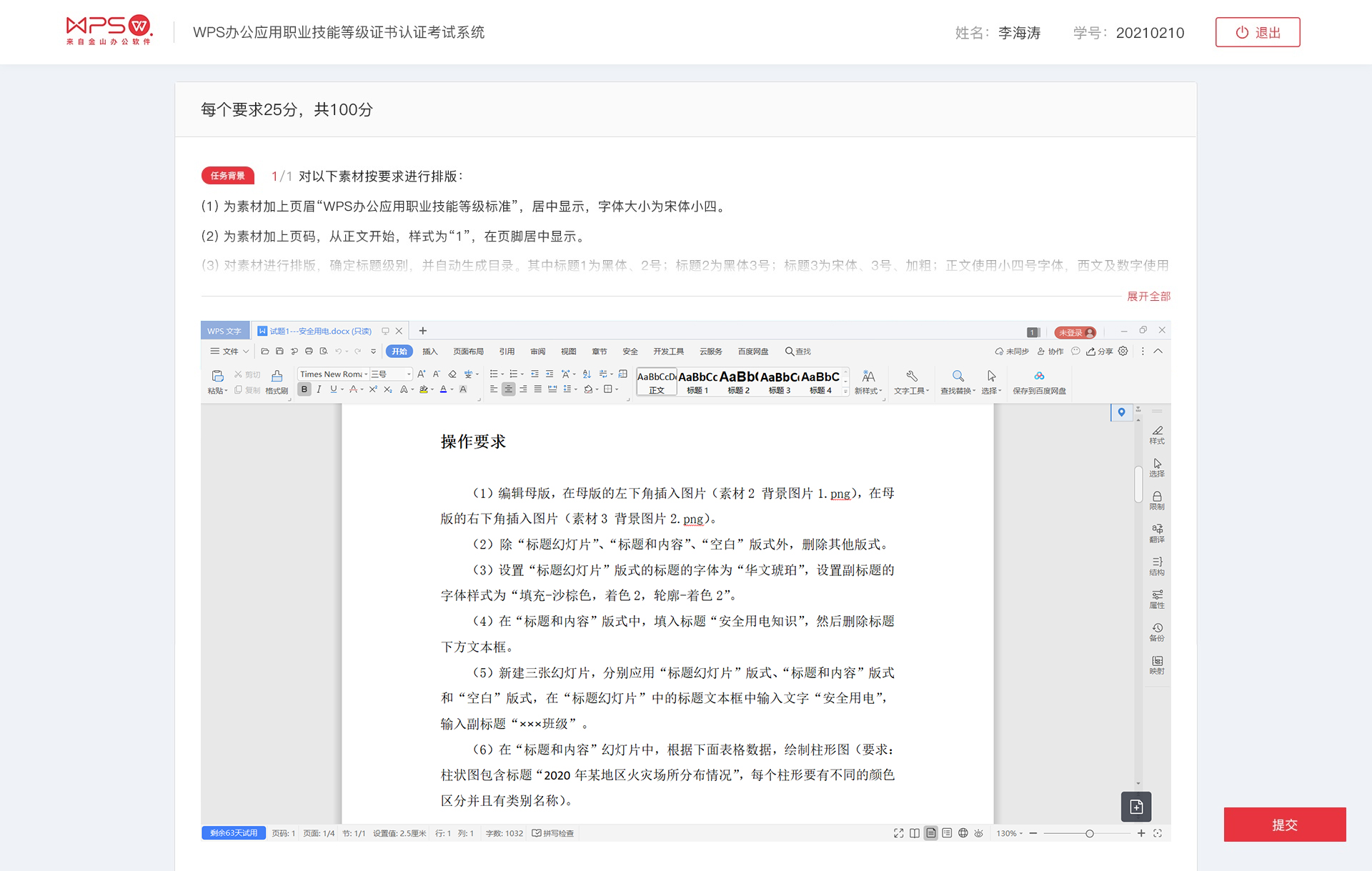Toggle italic formatting button

coord(319,389)
